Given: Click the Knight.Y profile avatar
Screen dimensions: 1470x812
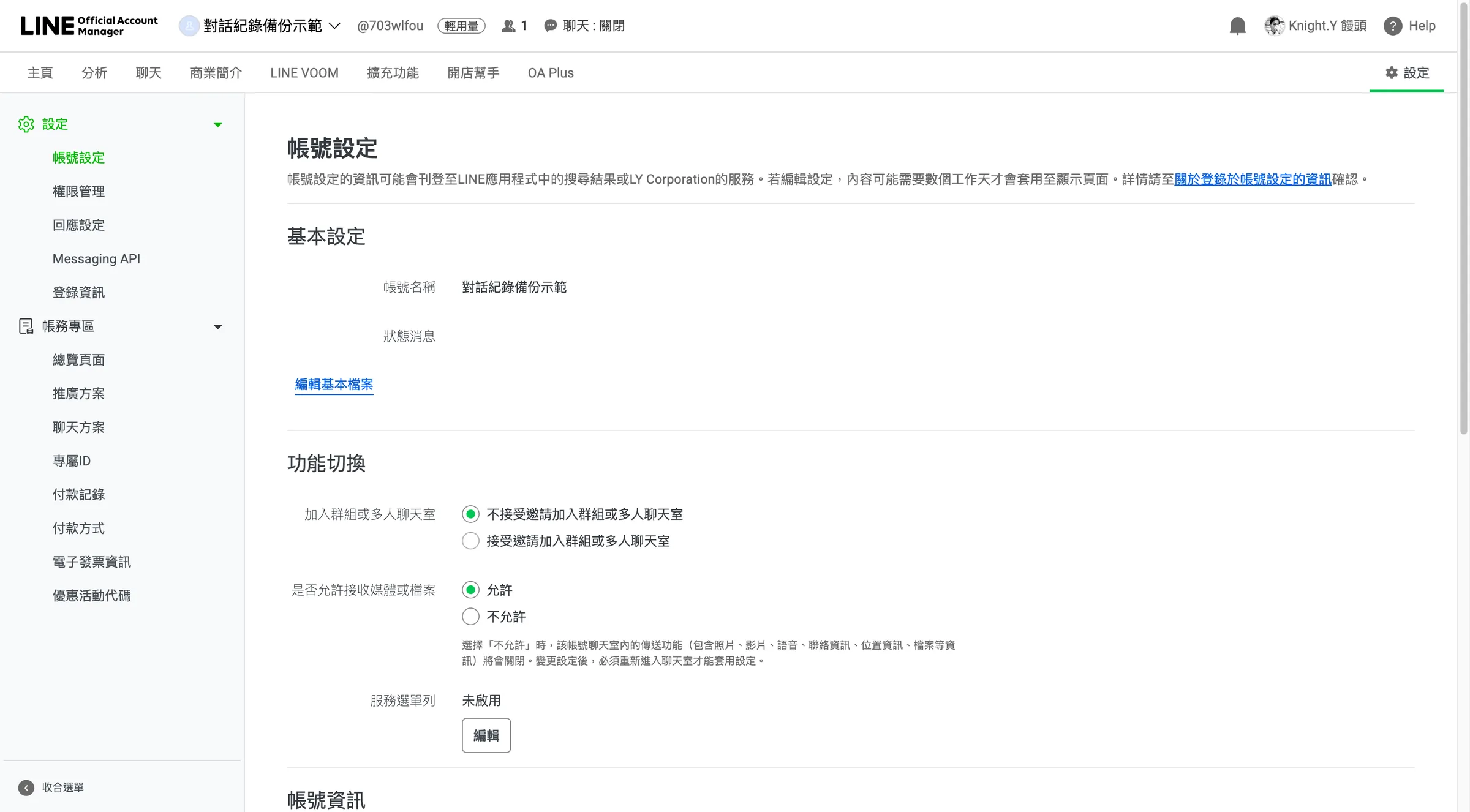Looking at the screenshot, I should tap(1274, 26).
